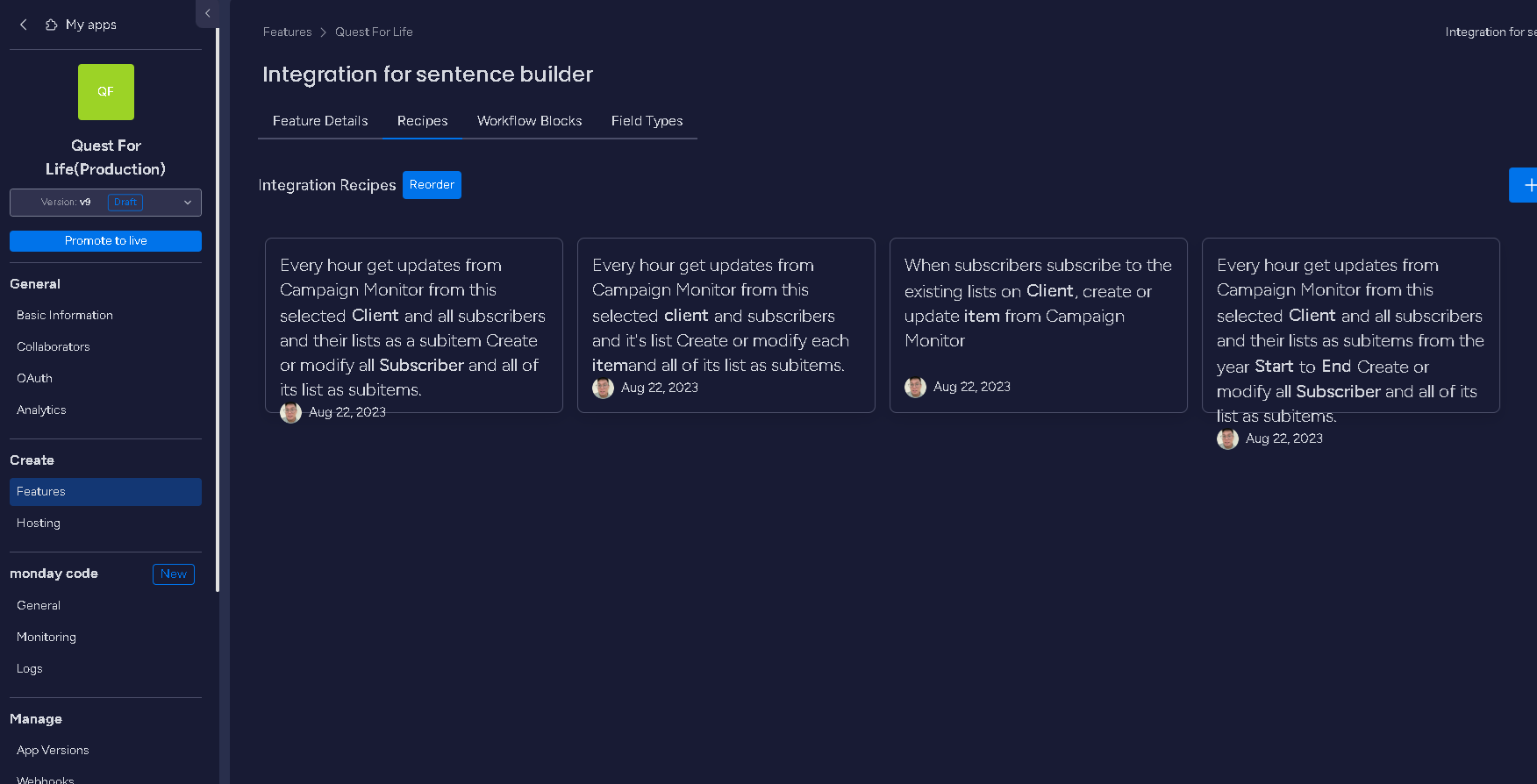Click the Features breadcrumb link
This screenshot has height=784, width=1537.
pos(288,32)
